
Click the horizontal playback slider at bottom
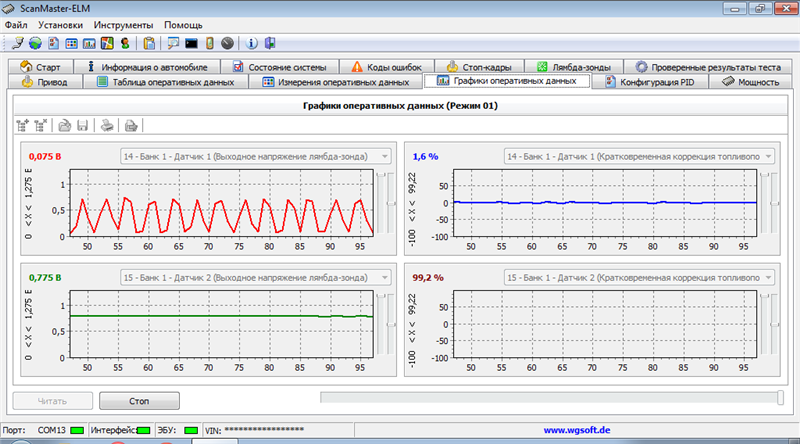point(552,398)
